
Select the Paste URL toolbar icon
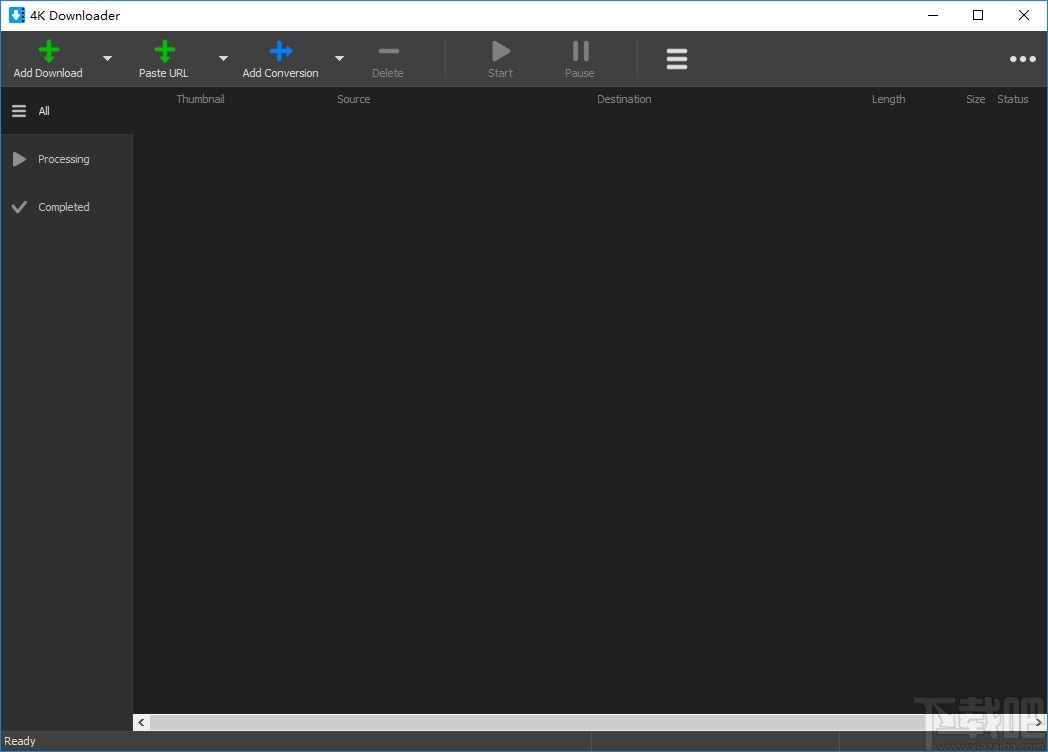pos(163,50)
